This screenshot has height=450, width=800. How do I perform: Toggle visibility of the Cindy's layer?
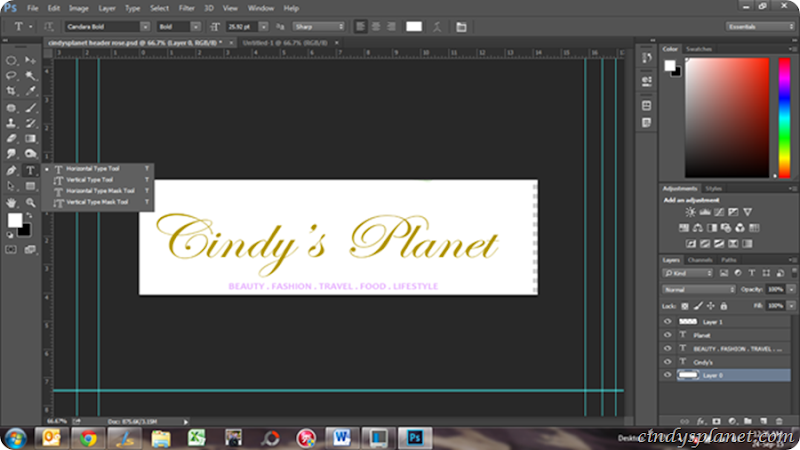click(x=668, y=361)
